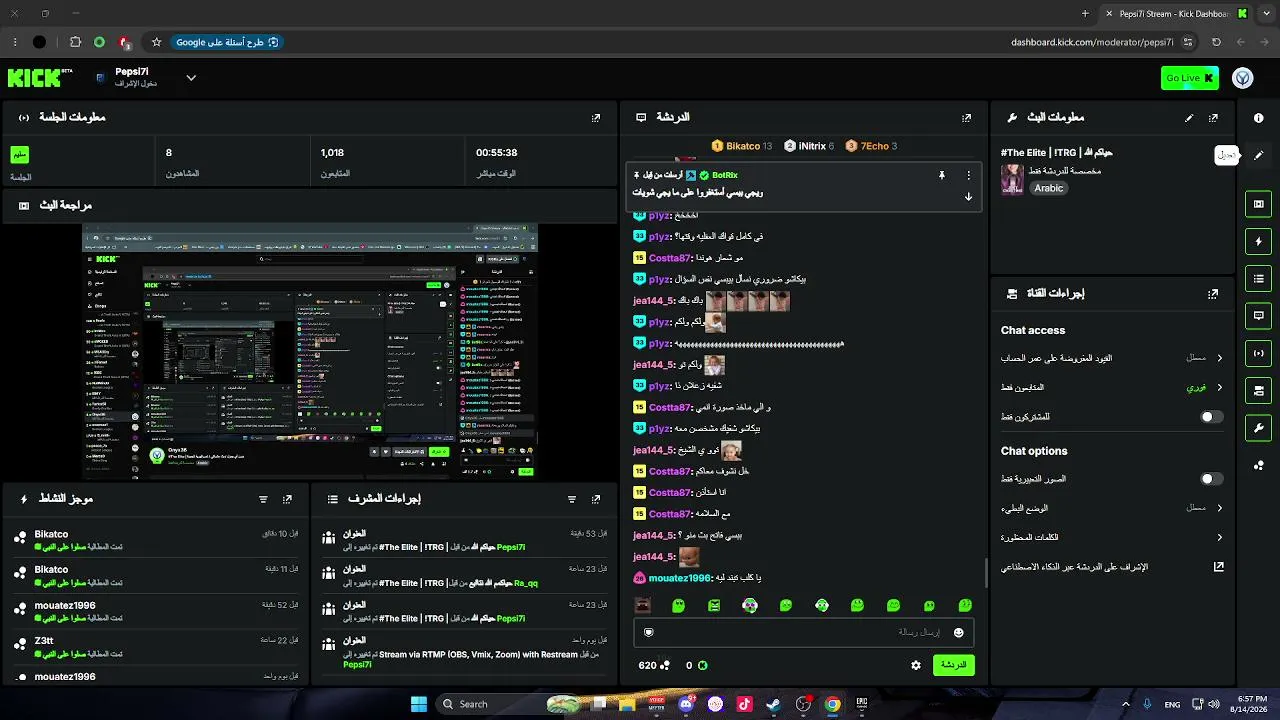Bookmark this page with the star icon
The image size is (1280, 720).
[156, 42]
